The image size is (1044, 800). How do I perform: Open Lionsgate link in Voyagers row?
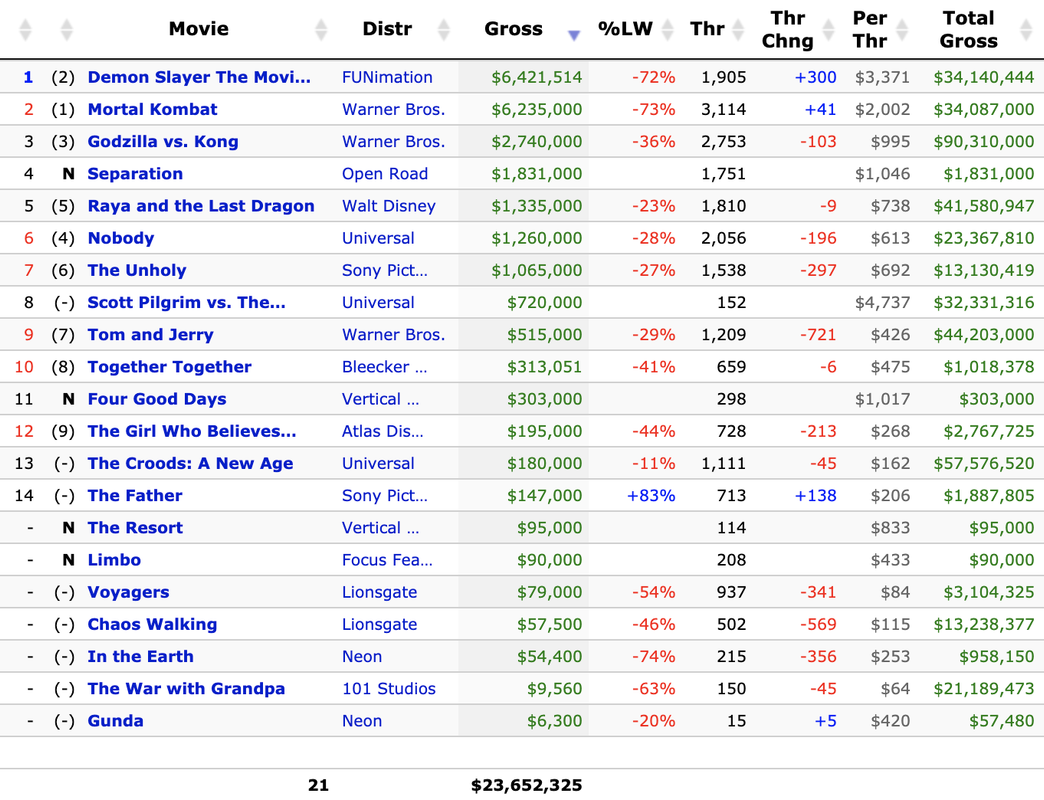380,592
